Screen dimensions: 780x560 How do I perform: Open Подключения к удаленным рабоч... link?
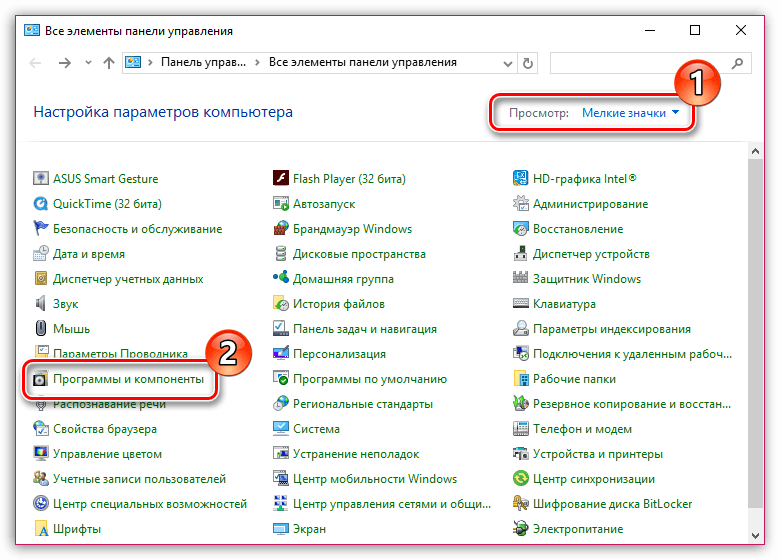[632, 354]
